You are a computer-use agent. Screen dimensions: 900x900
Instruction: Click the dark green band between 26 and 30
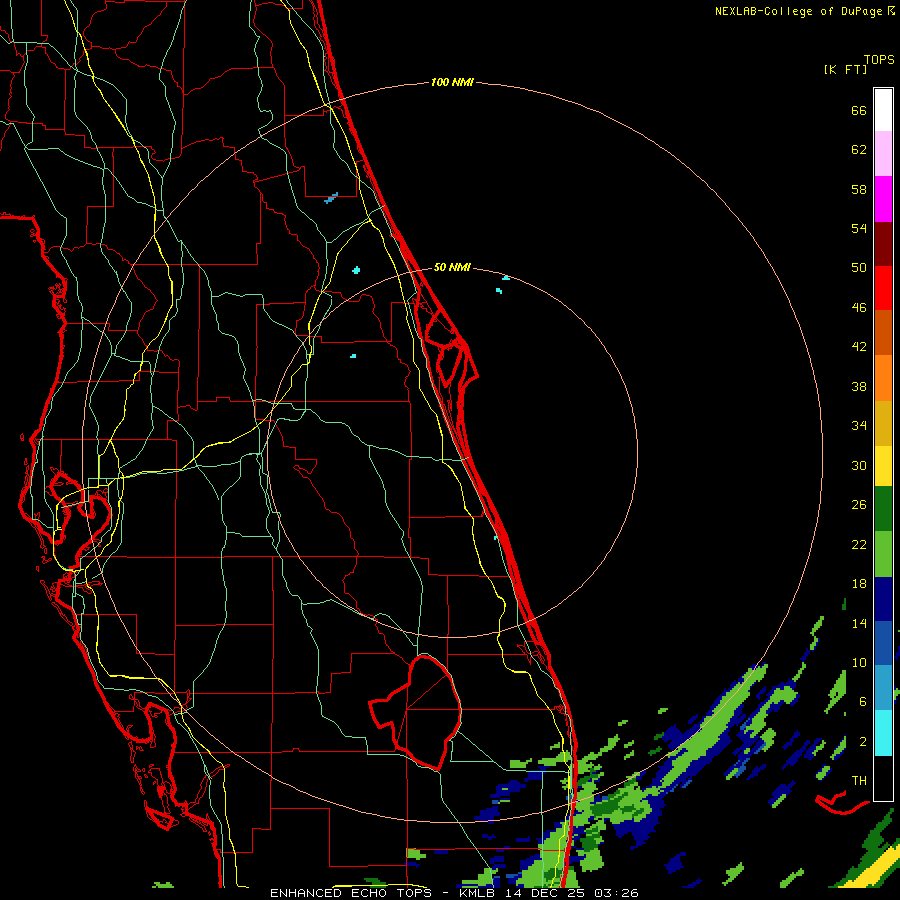click(883, 509)
